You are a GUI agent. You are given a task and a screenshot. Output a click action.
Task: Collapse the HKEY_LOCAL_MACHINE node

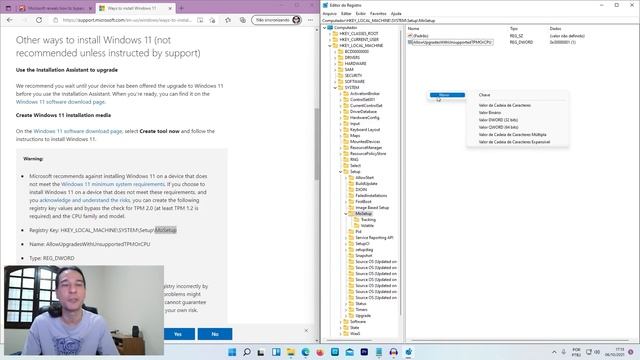coord(330,46)
